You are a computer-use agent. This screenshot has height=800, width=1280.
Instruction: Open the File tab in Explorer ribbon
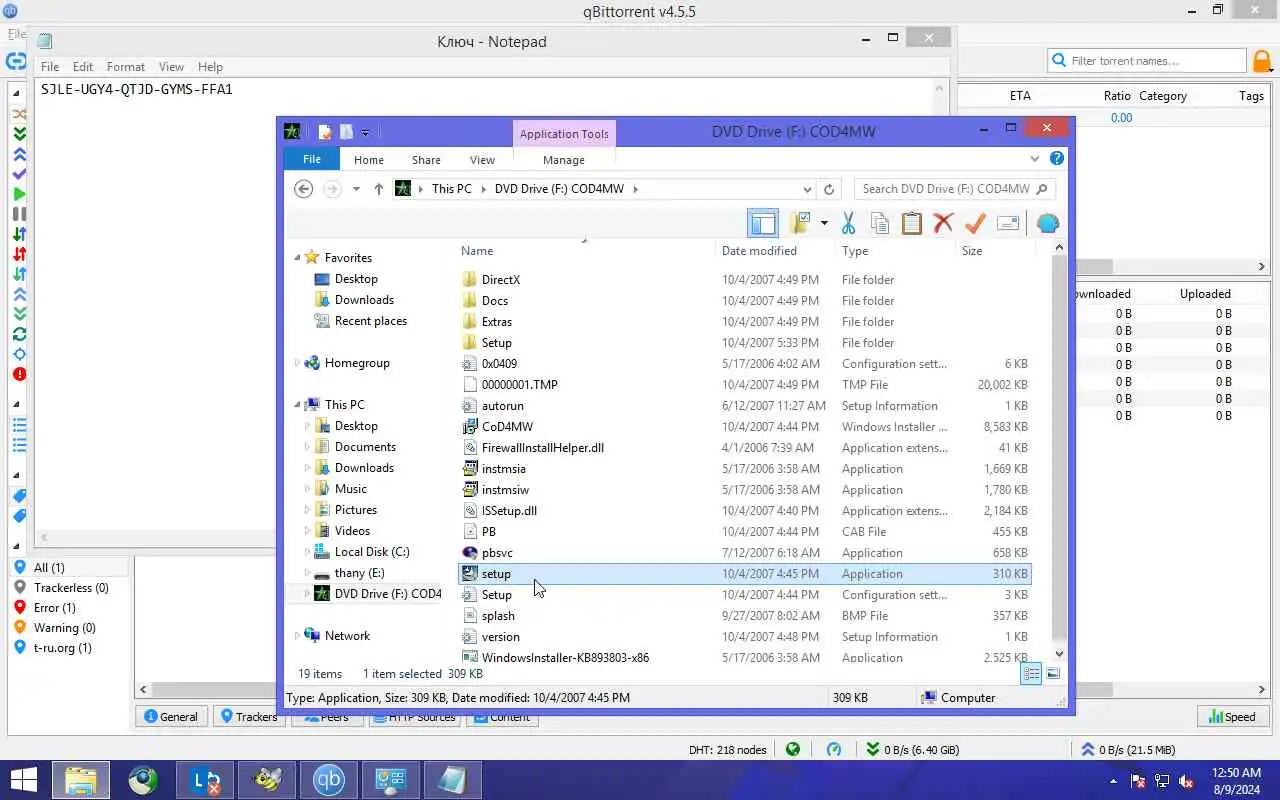pos(312,159)
